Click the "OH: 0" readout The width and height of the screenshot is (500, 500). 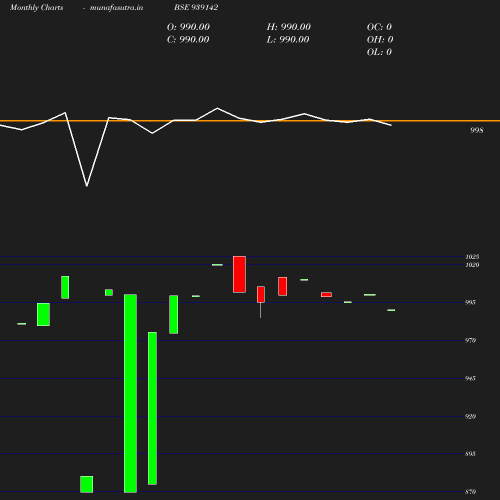click(x=380, y=40)
